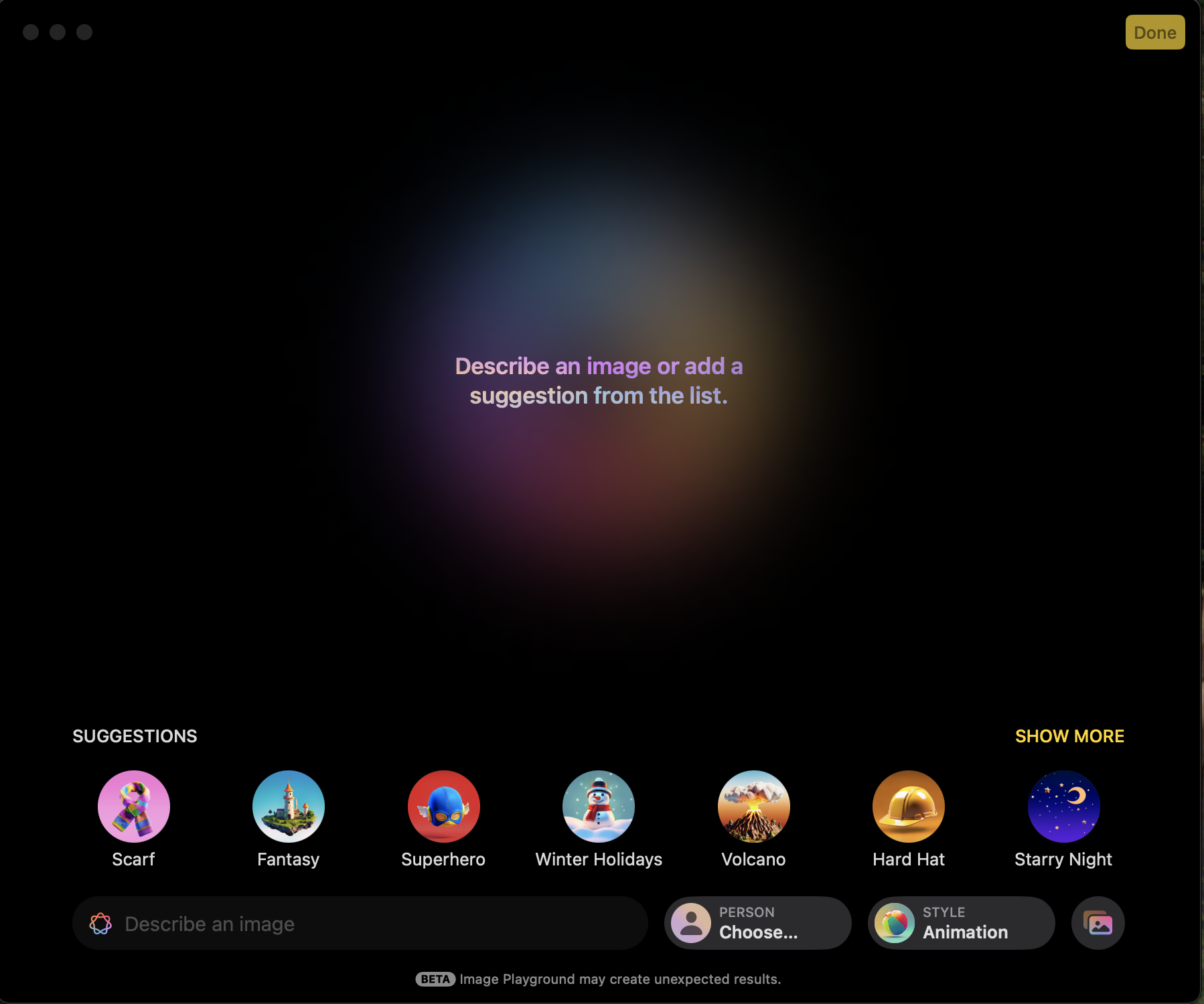1204x1004 pixels.
Task: Click the person silhouette icon in Person chip
Action: 691,923
